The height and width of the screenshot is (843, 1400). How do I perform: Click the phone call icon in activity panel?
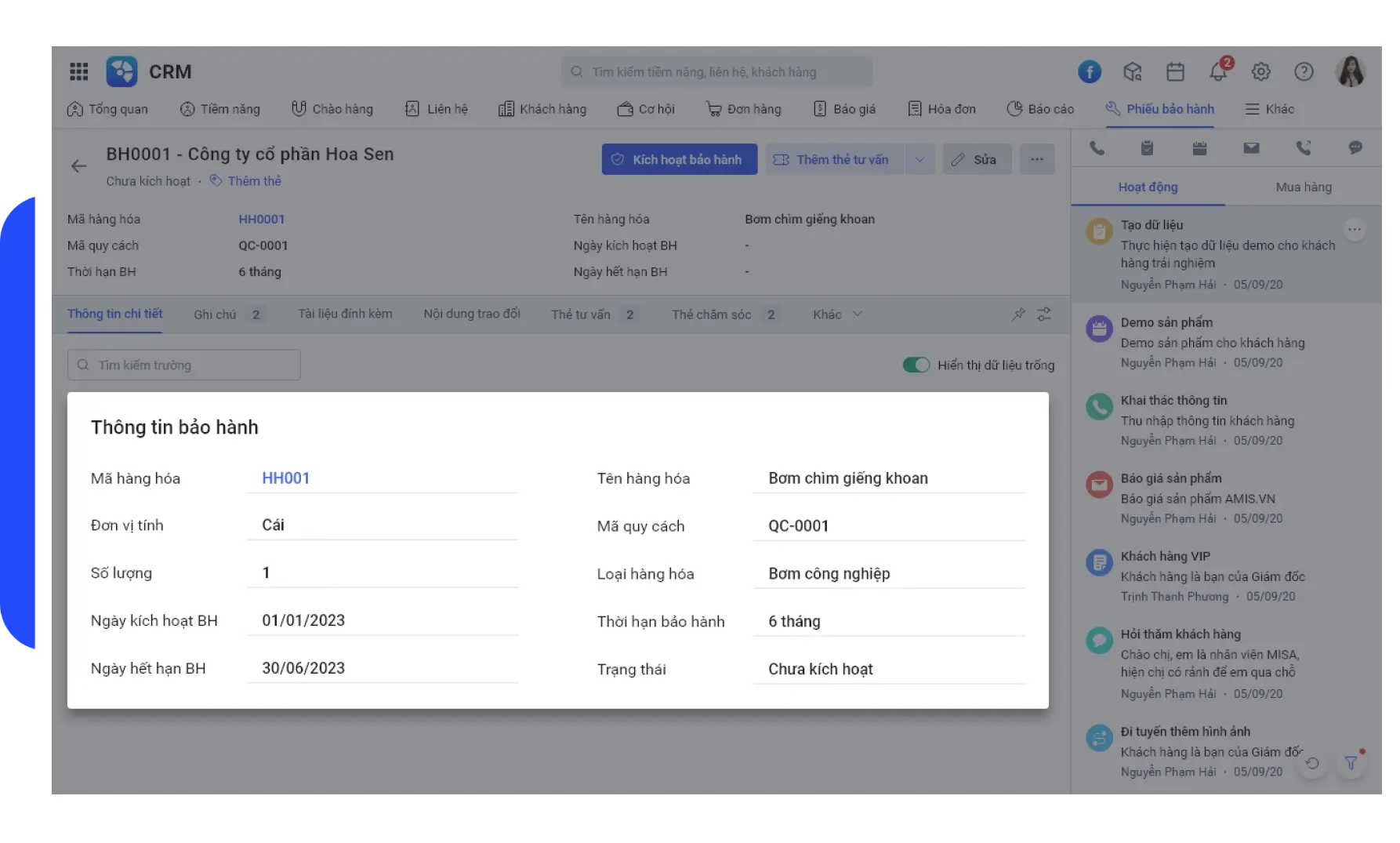point(1097,147)
